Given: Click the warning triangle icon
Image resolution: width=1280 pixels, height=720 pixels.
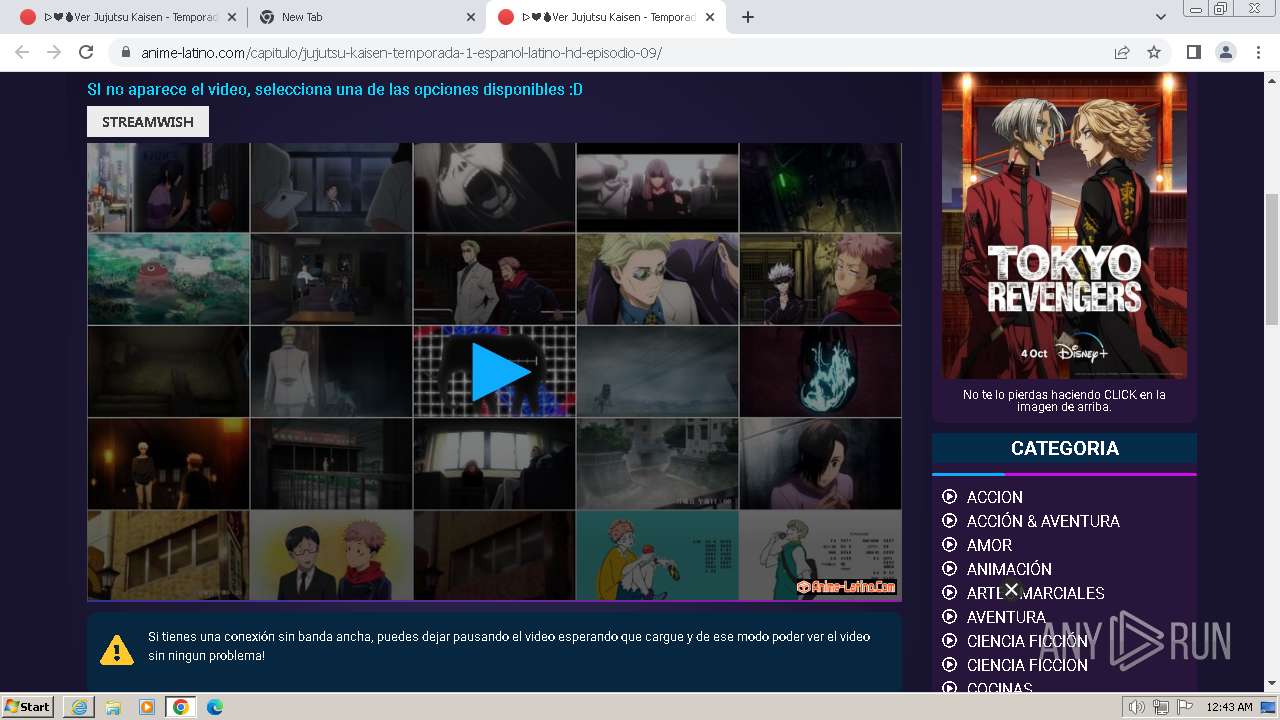Looking at the screenshot, I should pyautogui.click(x=117, y=649).
